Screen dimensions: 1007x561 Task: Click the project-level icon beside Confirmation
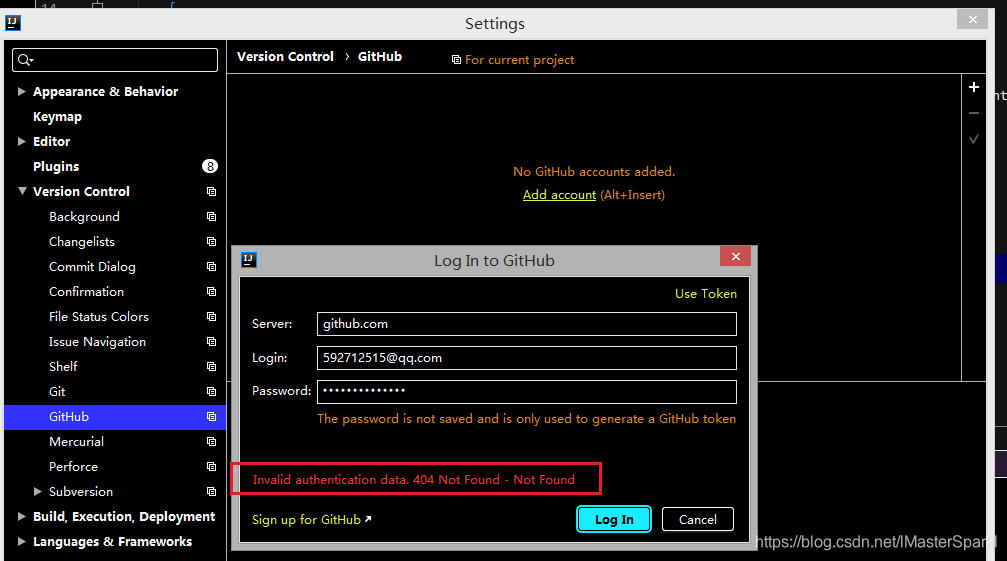(x=211, y=291)
